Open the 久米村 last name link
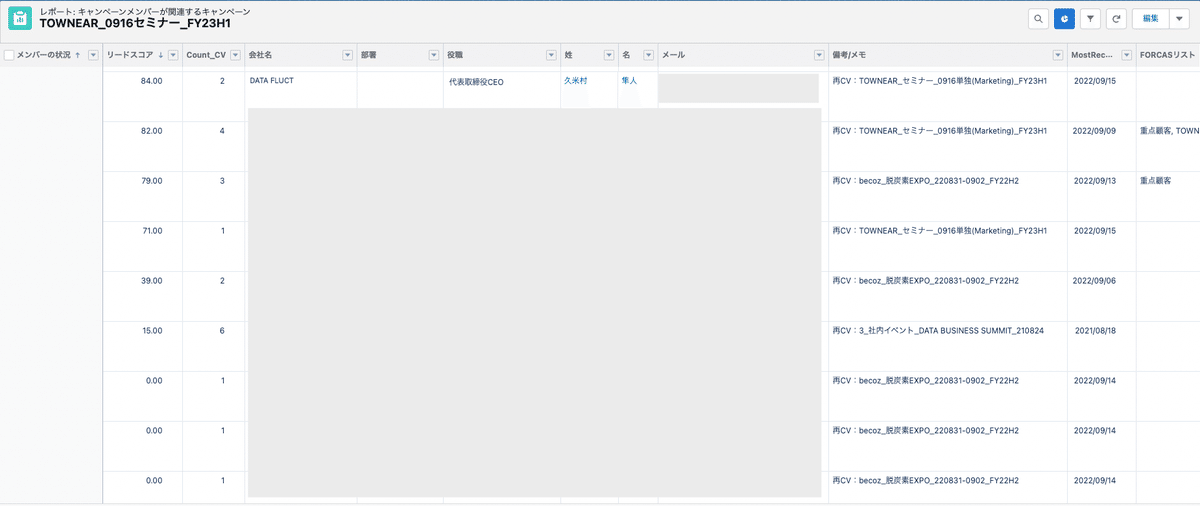 click(576, 80)
